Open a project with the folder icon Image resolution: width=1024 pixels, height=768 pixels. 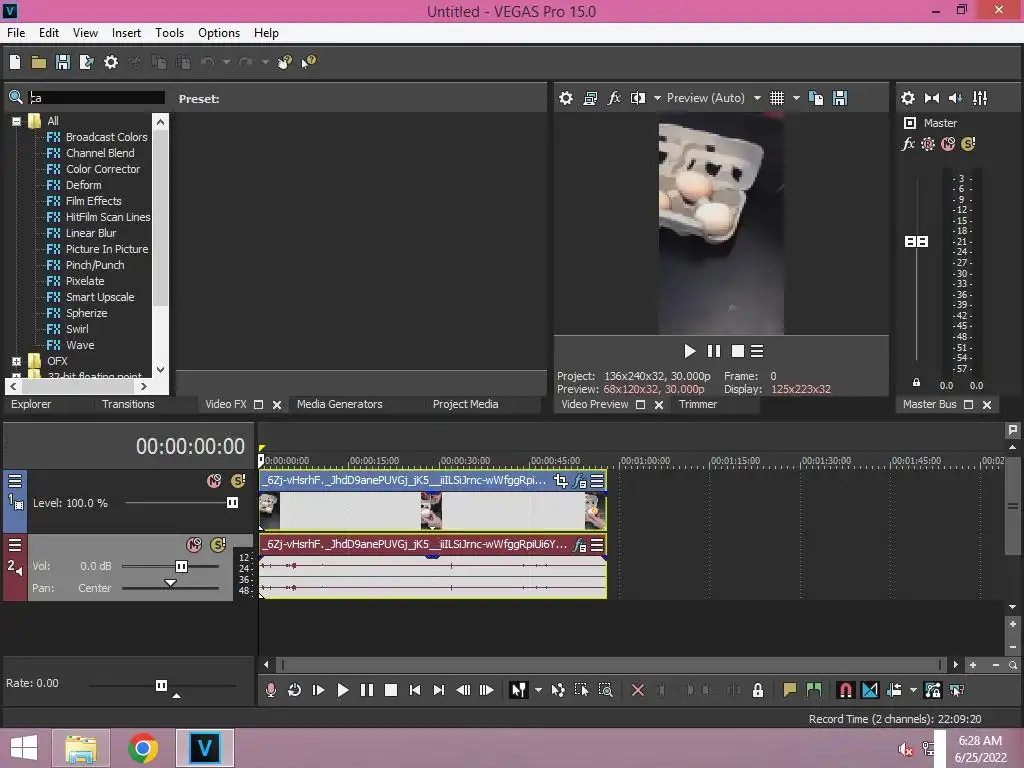point(39,62)
